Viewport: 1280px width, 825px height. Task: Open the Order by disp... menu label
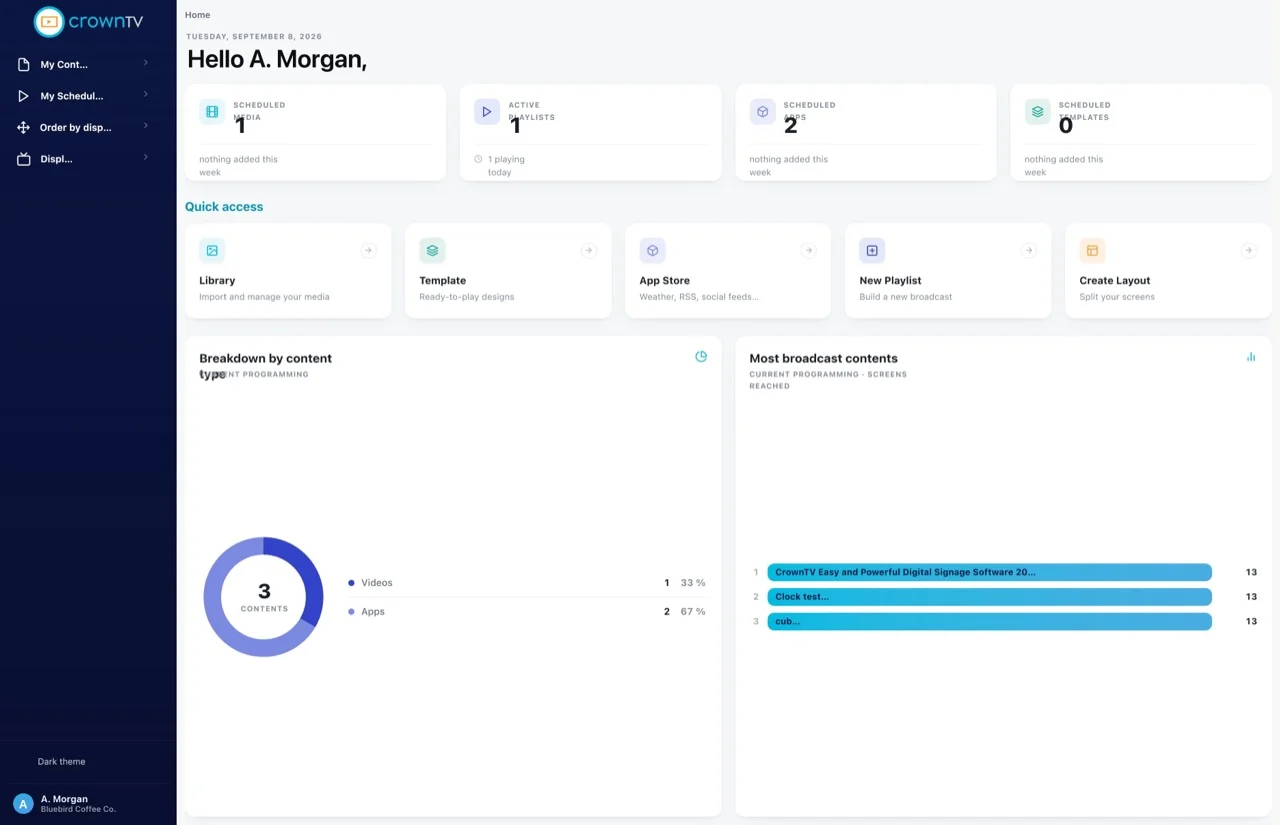click(76, 128)
